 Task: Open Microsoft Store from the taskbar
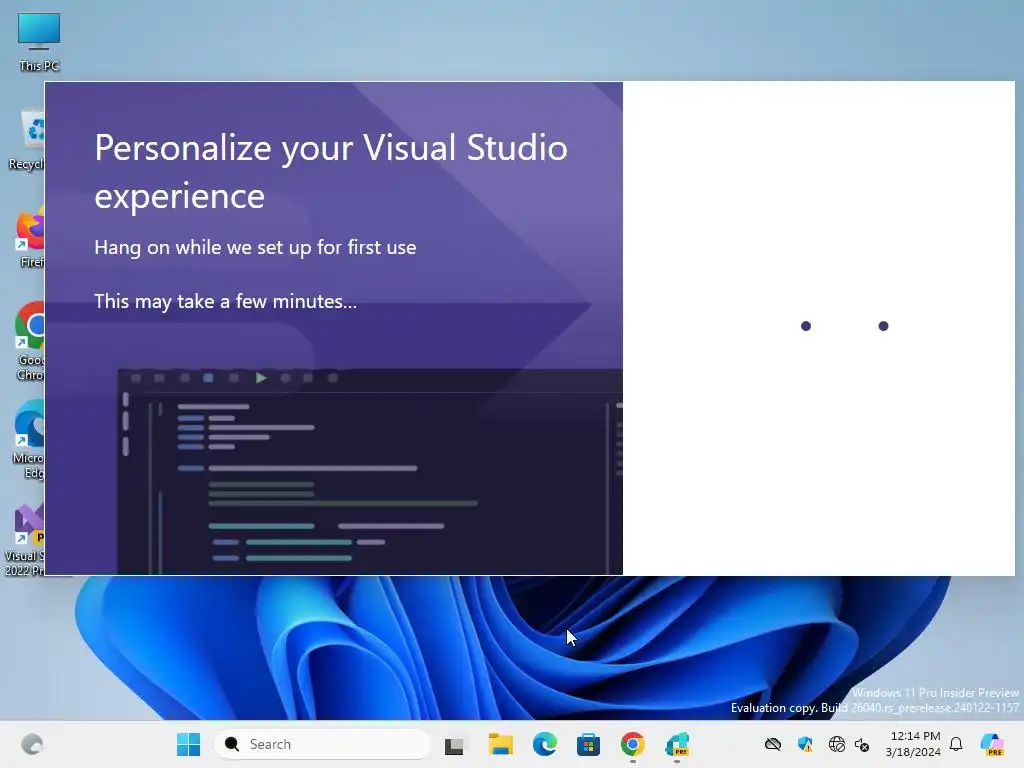coord(588,744)
